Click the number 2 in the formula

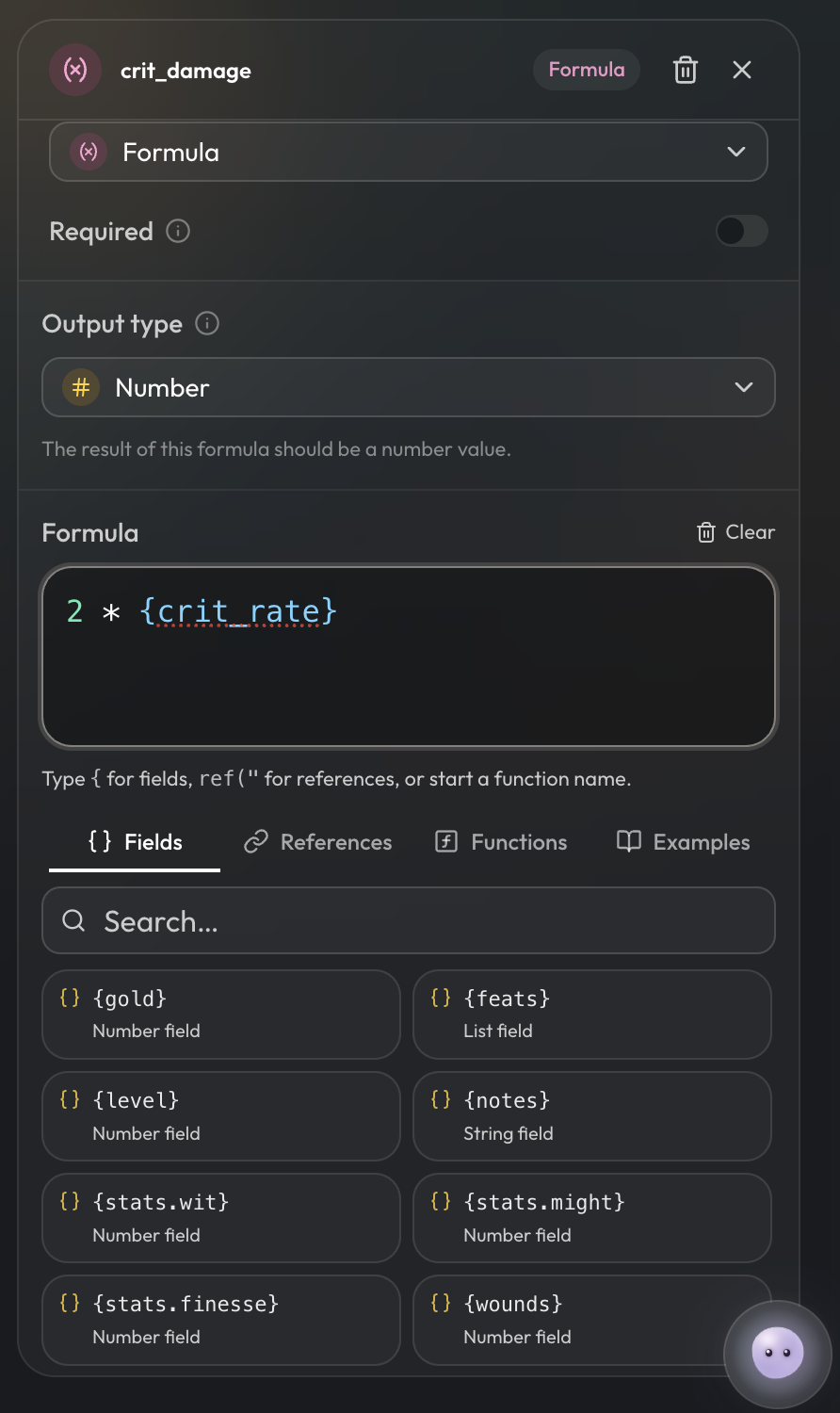tap(74, 611)
